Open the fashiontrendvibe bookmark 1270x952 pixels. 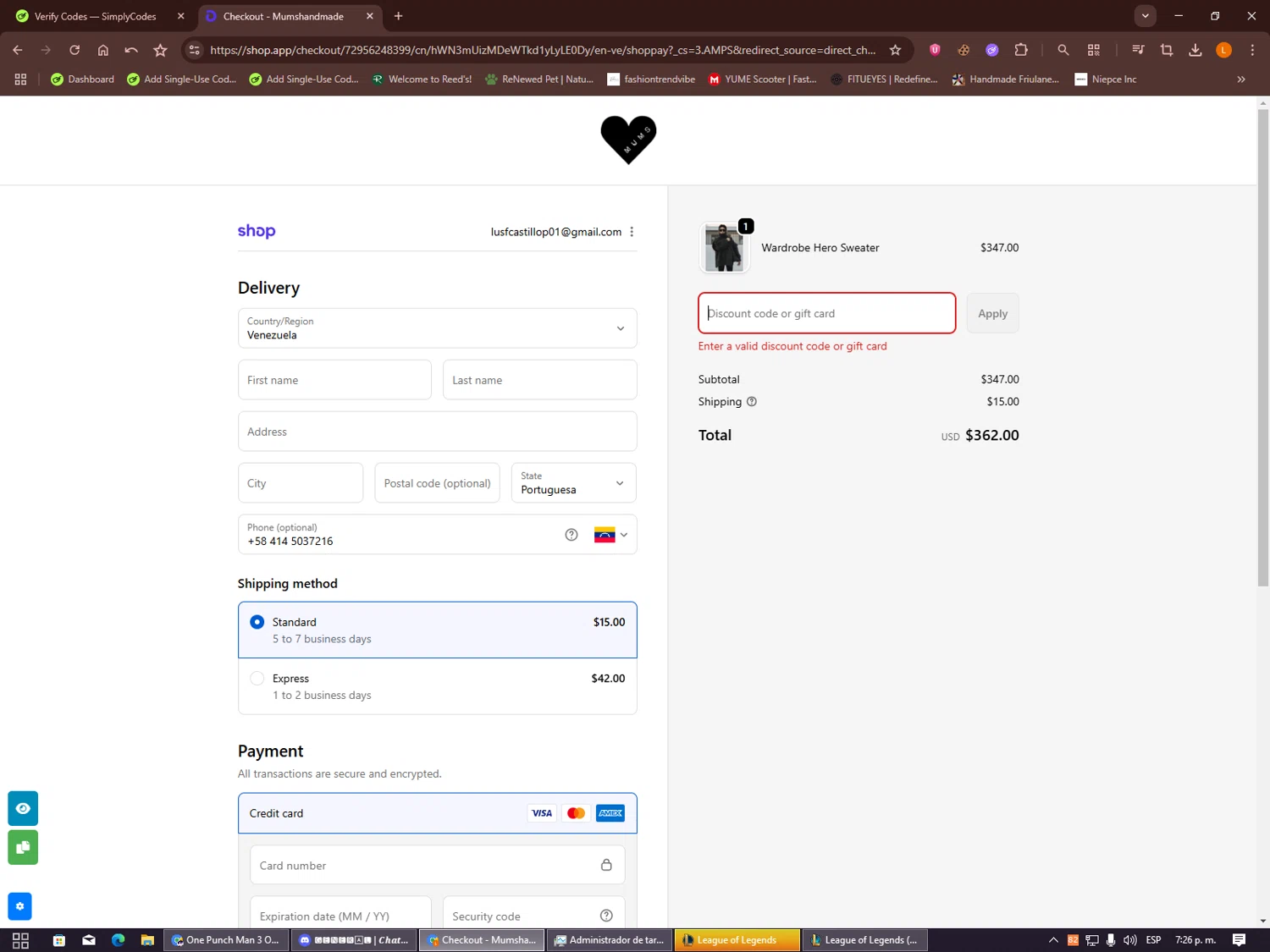[x=651, y=80]
